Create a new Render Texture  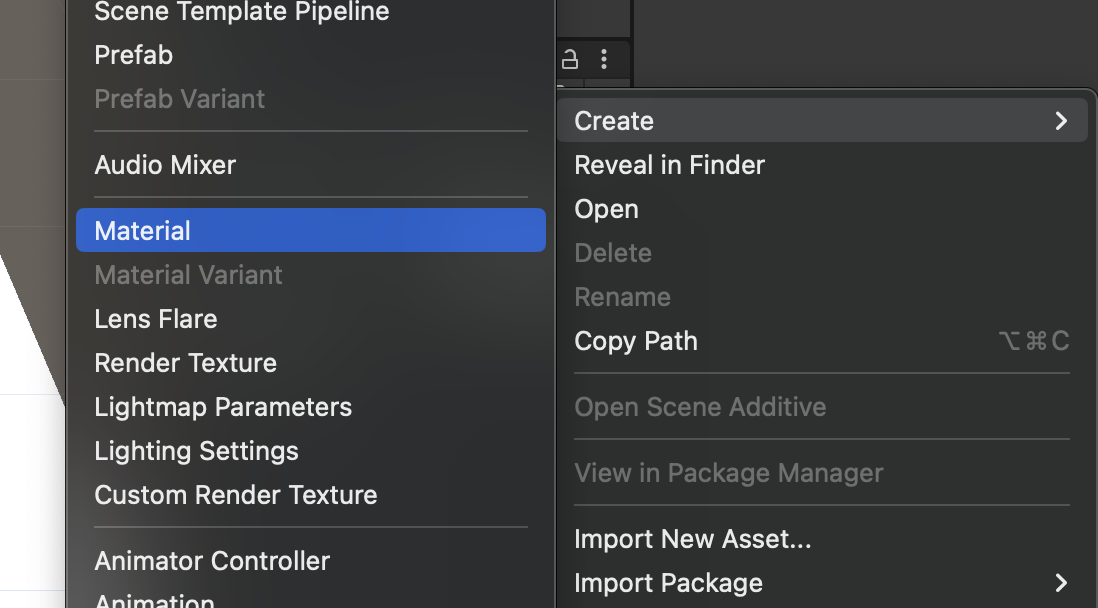pos(186,363)
